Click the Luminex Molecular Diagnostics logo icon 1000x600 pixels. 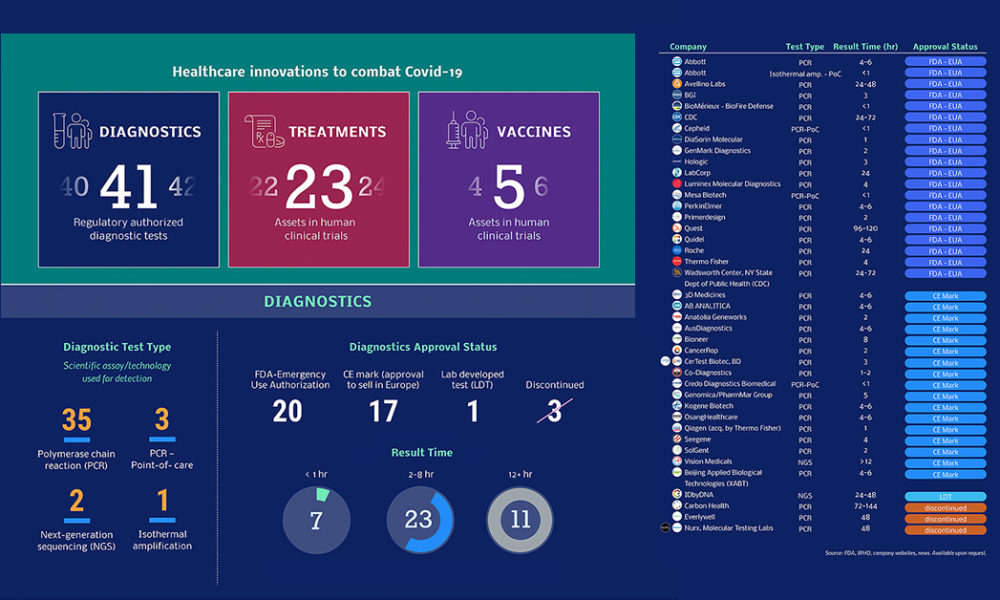[x=677, y=184]
